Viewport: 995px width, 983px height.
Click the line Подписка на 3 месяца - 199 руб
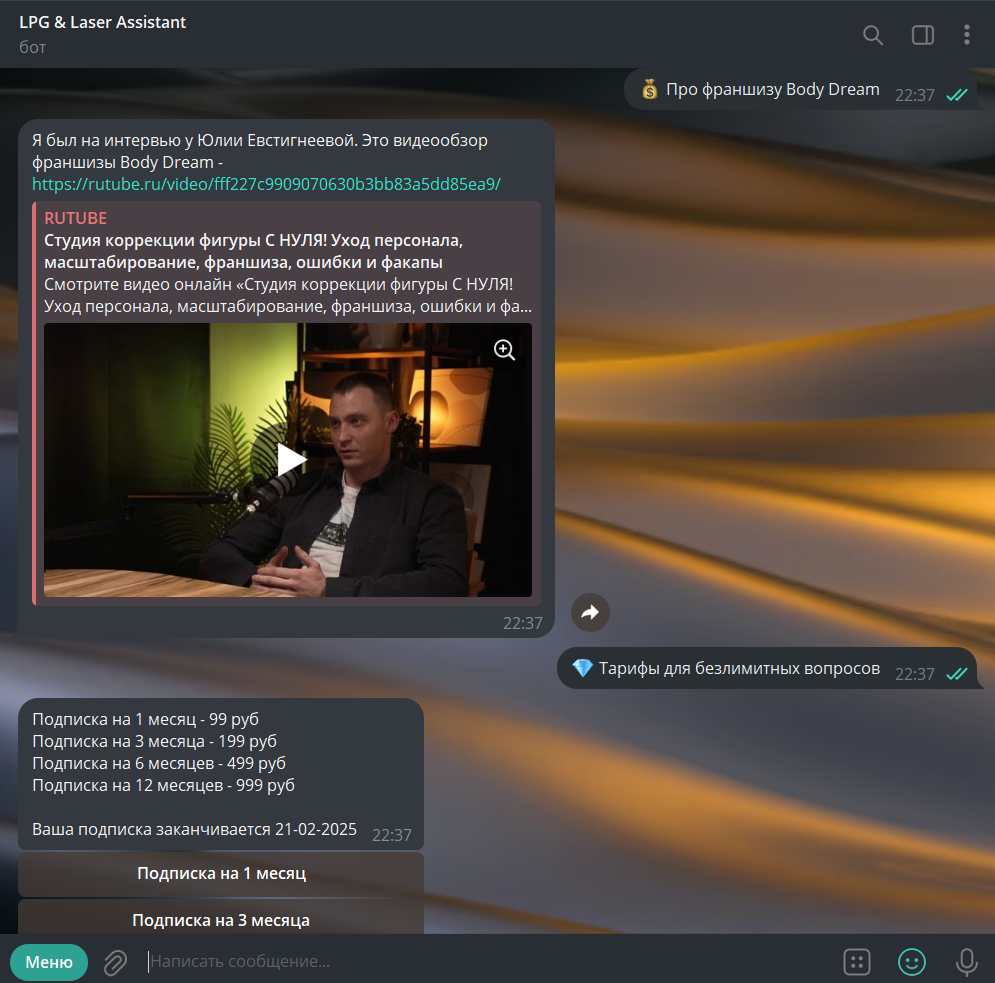click(155, 741)
